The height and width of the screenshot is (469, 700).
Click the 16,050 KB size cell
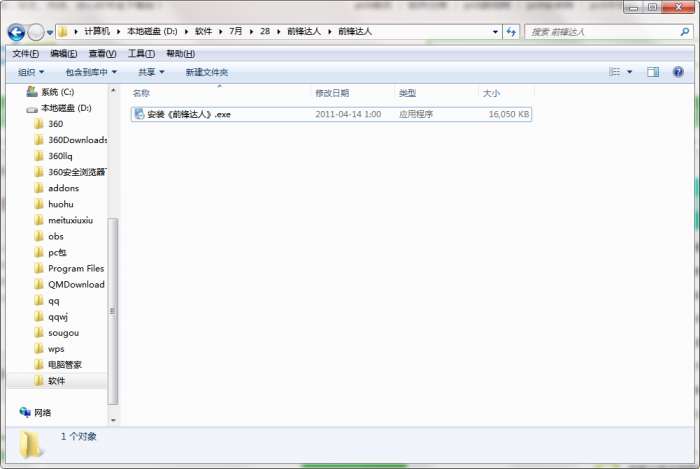(508, 114)
